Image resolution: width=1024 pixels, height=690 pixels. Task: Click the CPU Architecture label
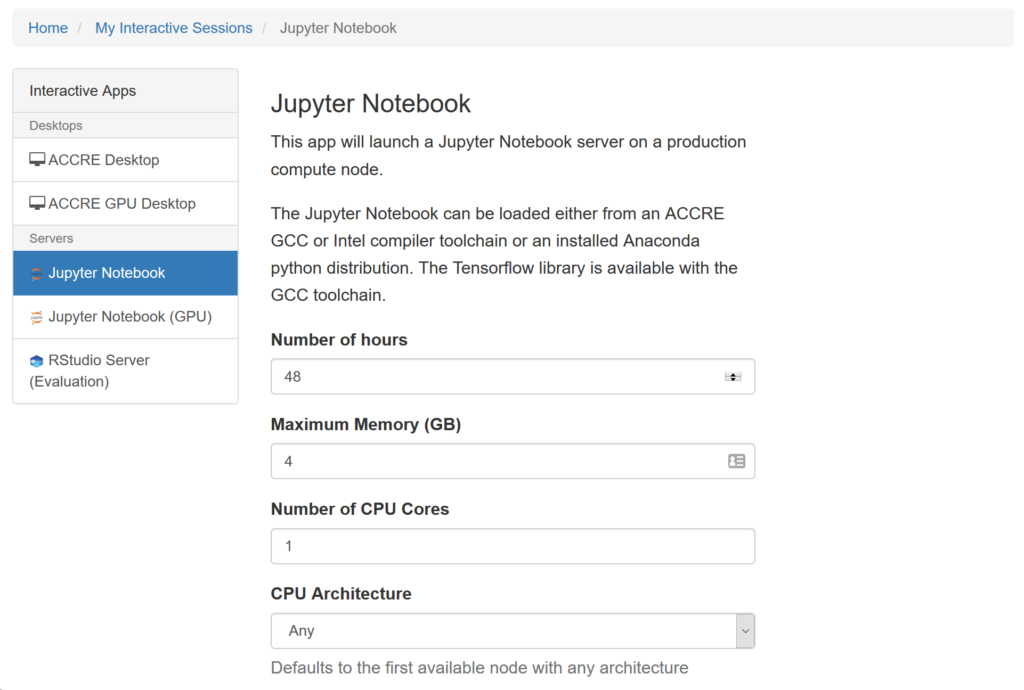[x=341, y=594]
